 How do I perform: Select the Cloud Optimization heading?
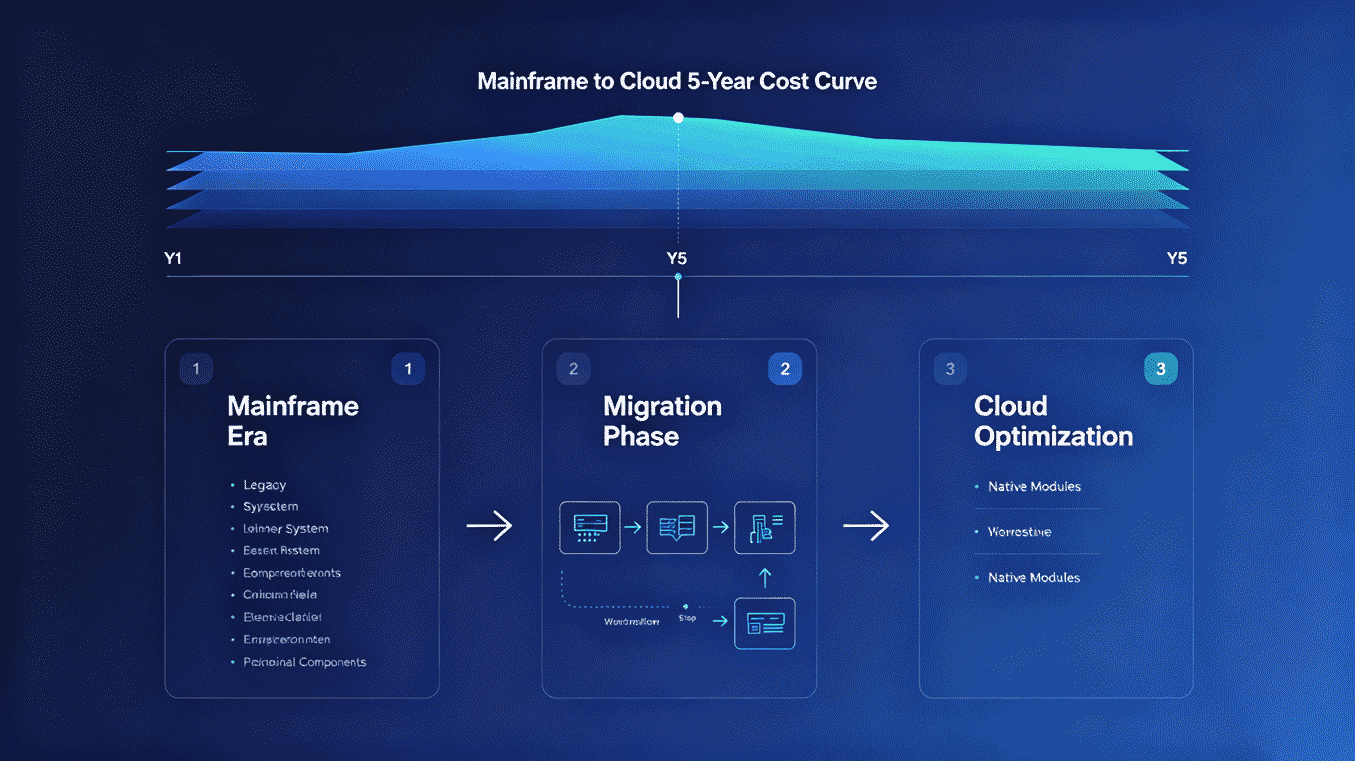click(1054, 421)
